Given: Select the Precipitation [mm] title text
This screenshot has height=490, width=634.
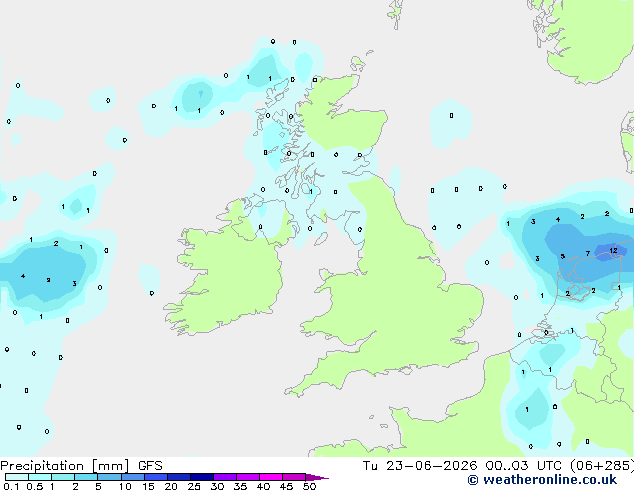Looking at the screenshot, I should point(65,466).
